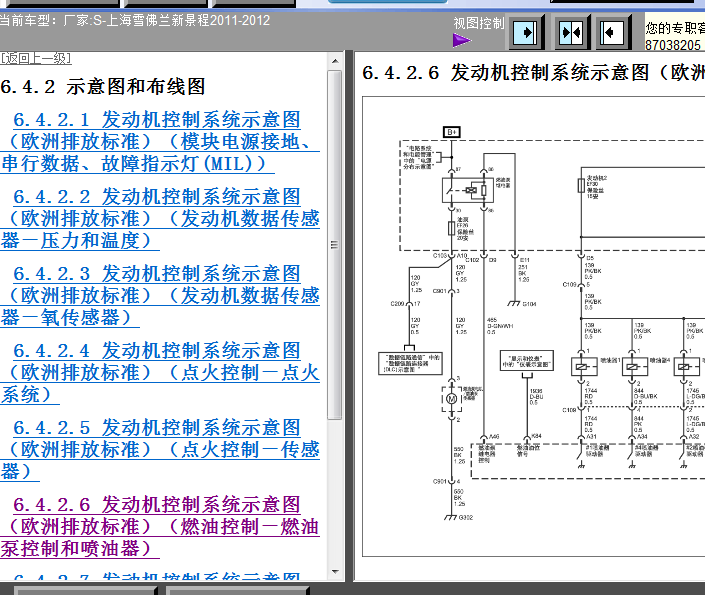Click the left panel scrollbar thumb
This screenshot has height=595, width=705.
(x=335, y=245)
